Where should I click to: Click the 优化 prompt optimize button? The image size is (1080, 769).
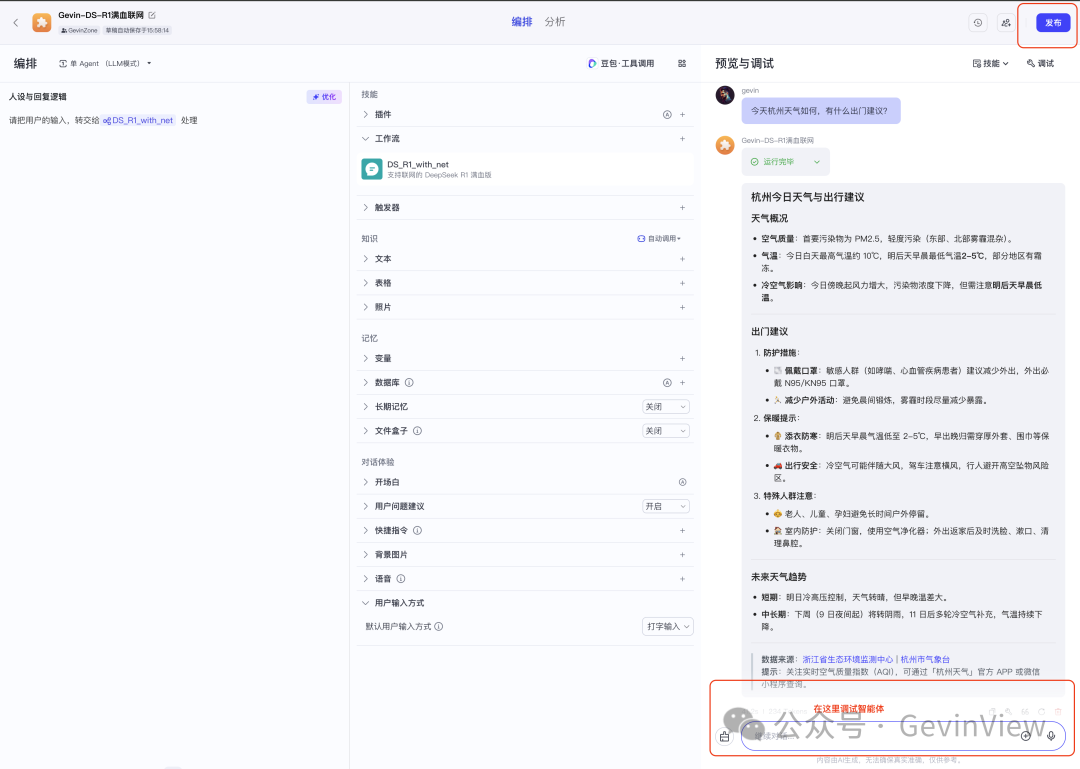point(324,97)
